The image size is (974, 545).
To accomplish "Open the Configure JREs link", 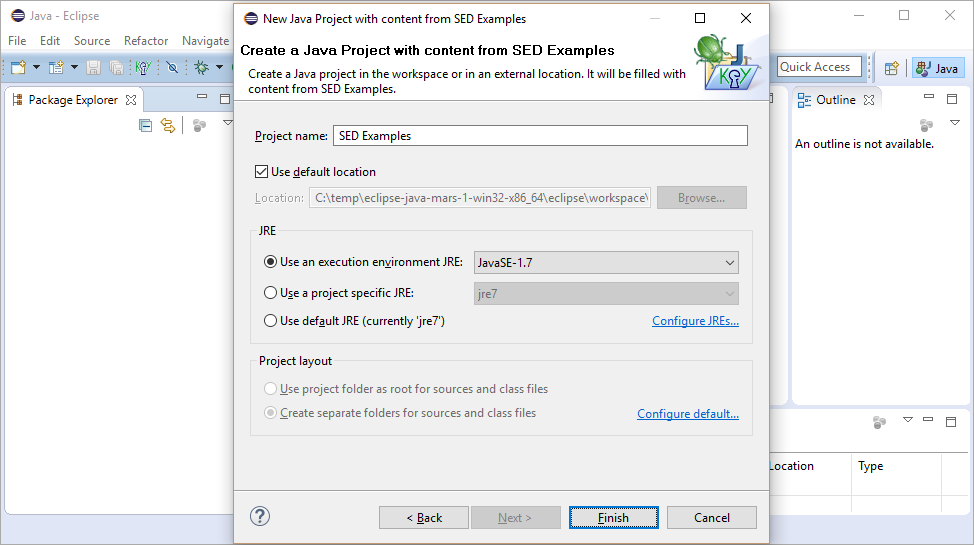I will [695, 321].
